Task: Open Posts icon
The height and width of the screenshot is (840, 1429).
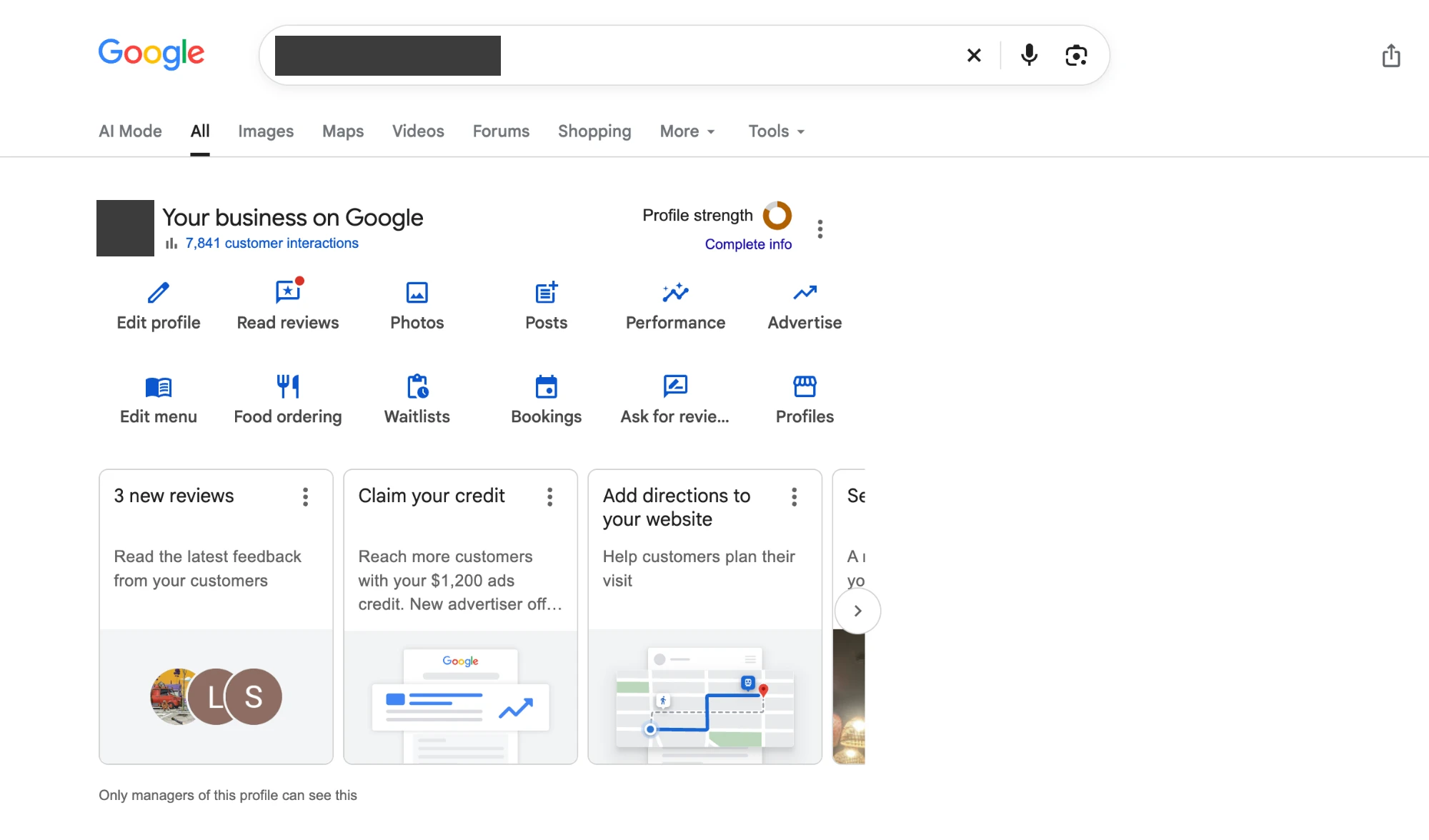Action: [547, 292]
